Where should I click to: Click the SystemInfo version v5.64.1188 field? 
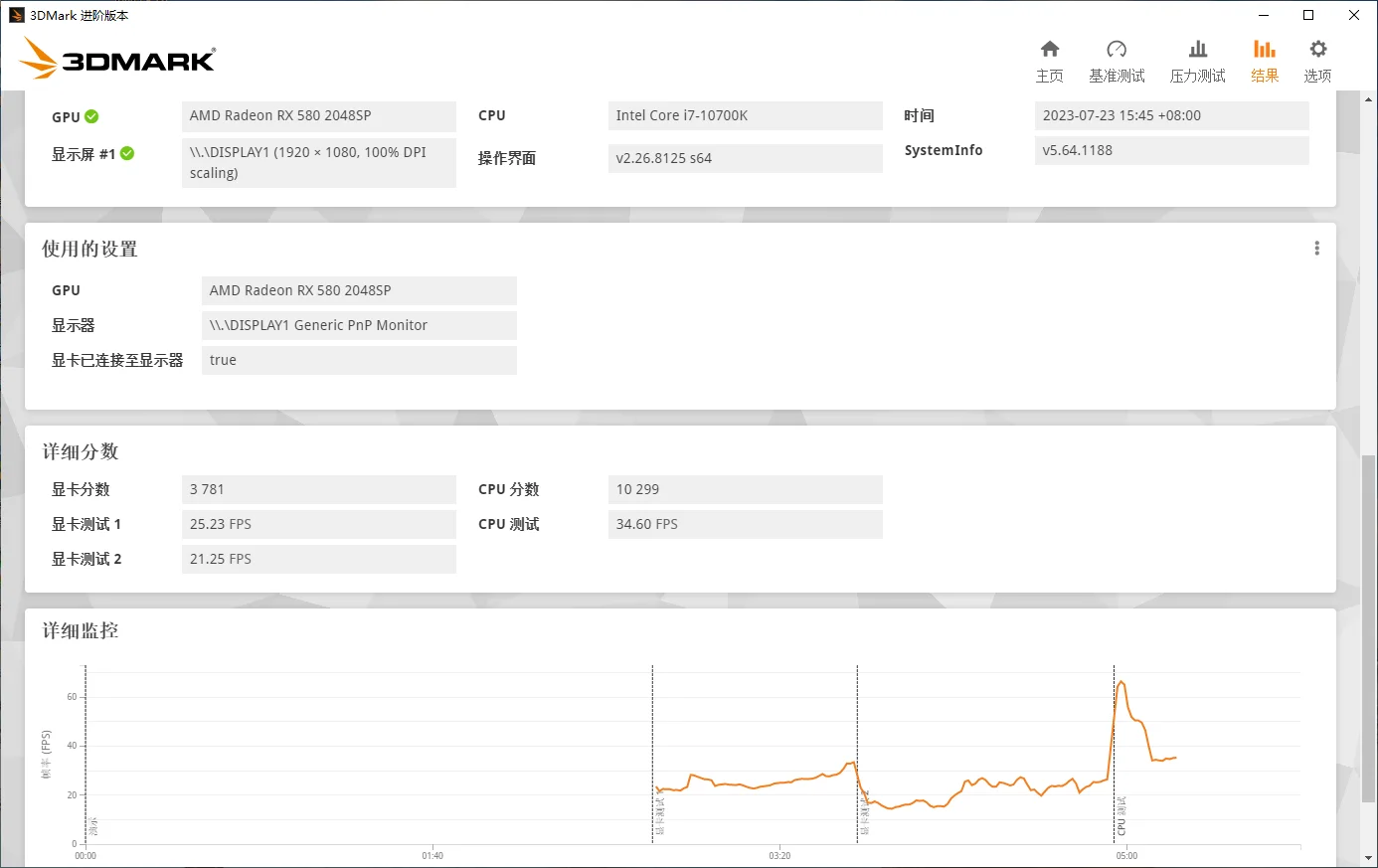(1171, 150)
